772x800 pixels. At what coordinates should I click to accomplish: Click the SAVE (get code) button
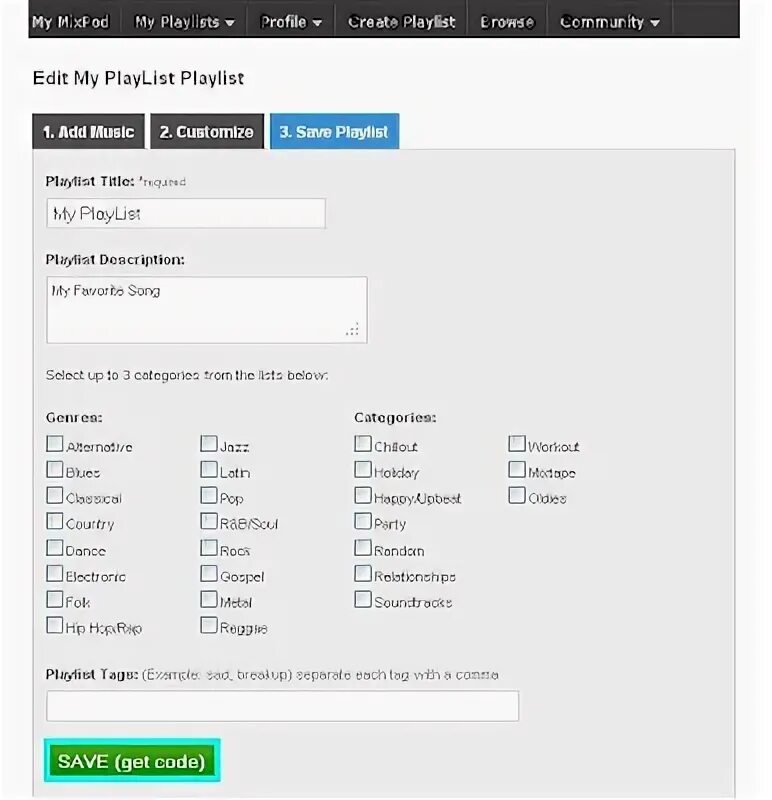[131, 762]
